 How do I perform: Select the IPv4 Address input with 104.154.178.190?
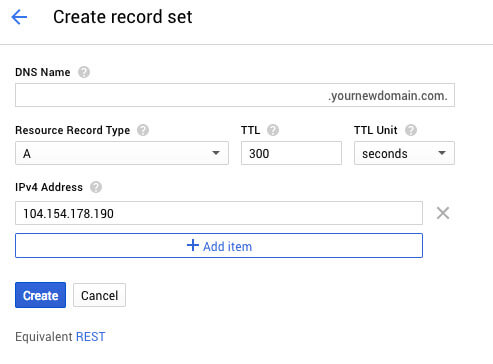pyautogui.click(x=219, y=213)
